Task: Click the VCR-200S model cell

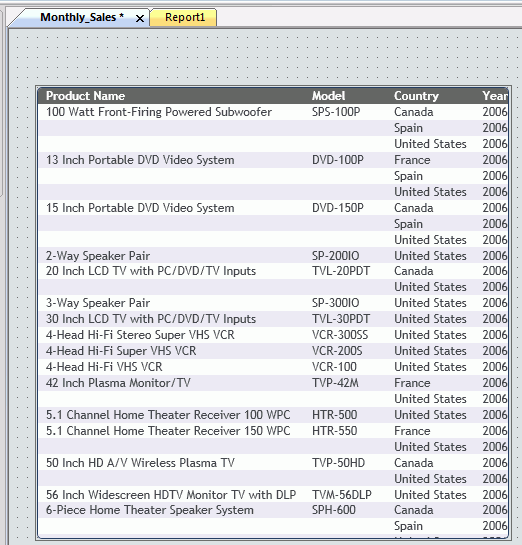Action: pos(337,351)
